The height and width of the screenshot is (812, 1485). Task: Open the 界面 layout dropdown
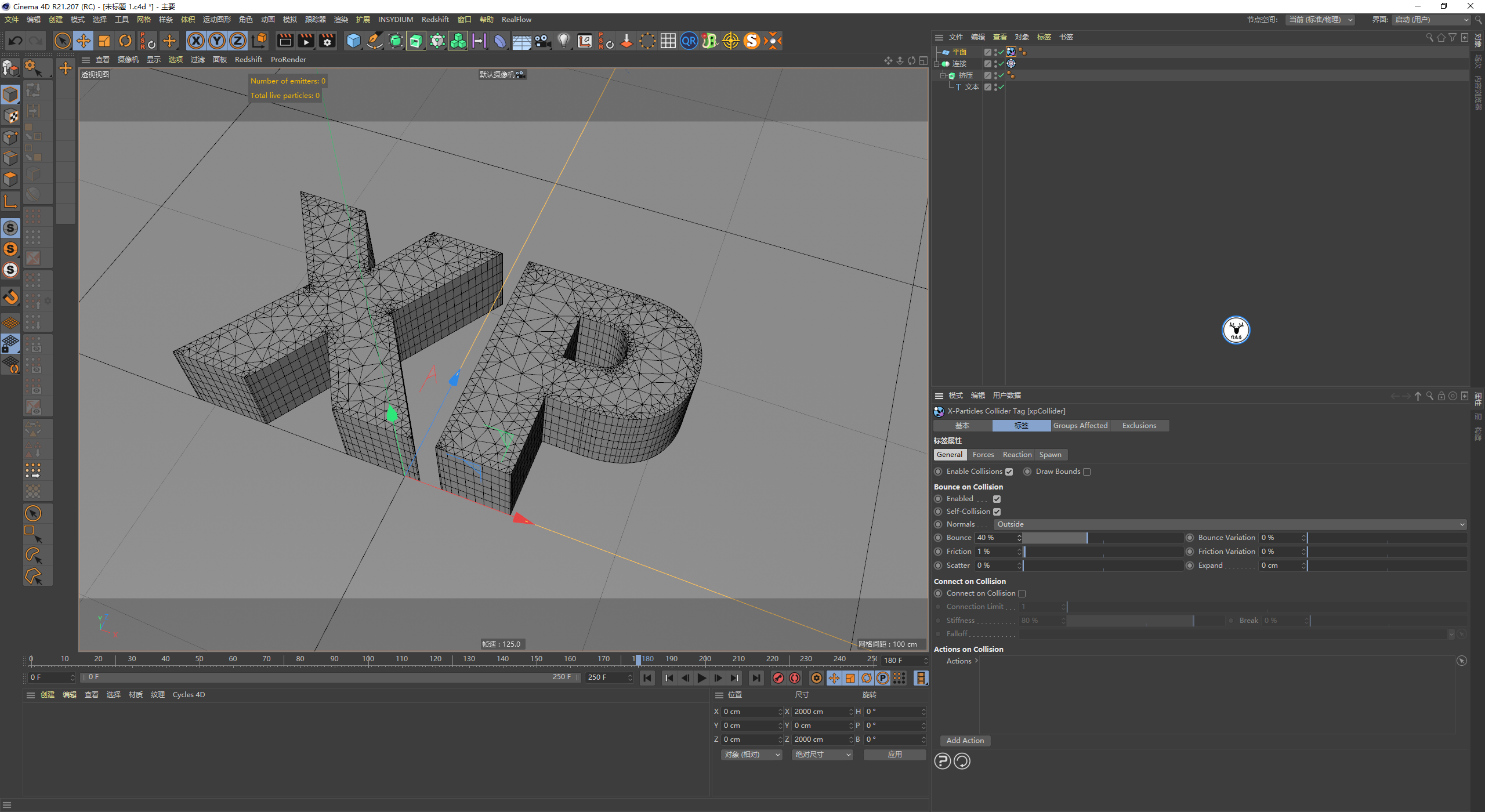click(x=1432, y=20)
